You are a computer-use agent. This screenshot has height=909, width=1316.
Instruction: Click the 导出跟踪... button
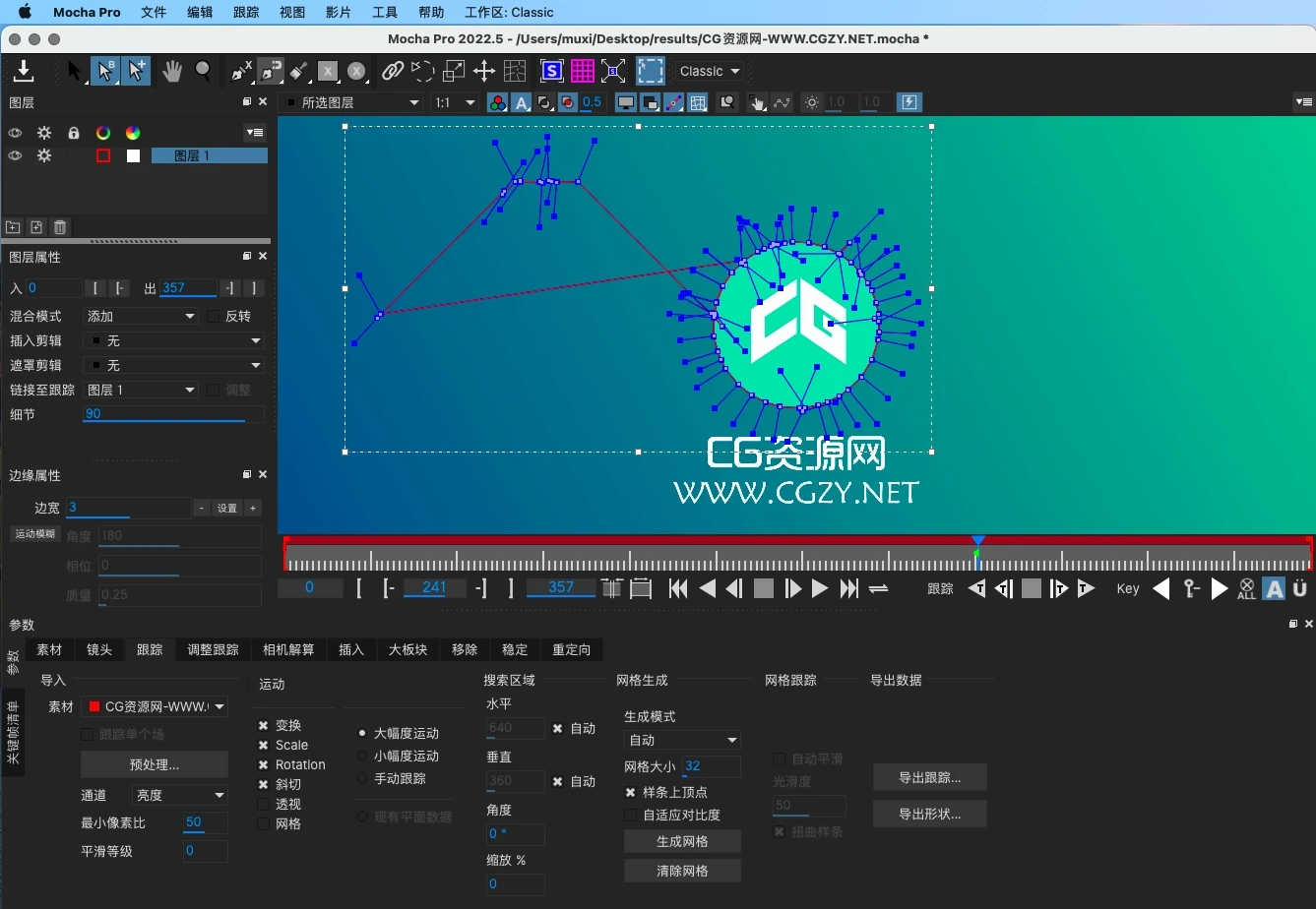tap(929, 777)
